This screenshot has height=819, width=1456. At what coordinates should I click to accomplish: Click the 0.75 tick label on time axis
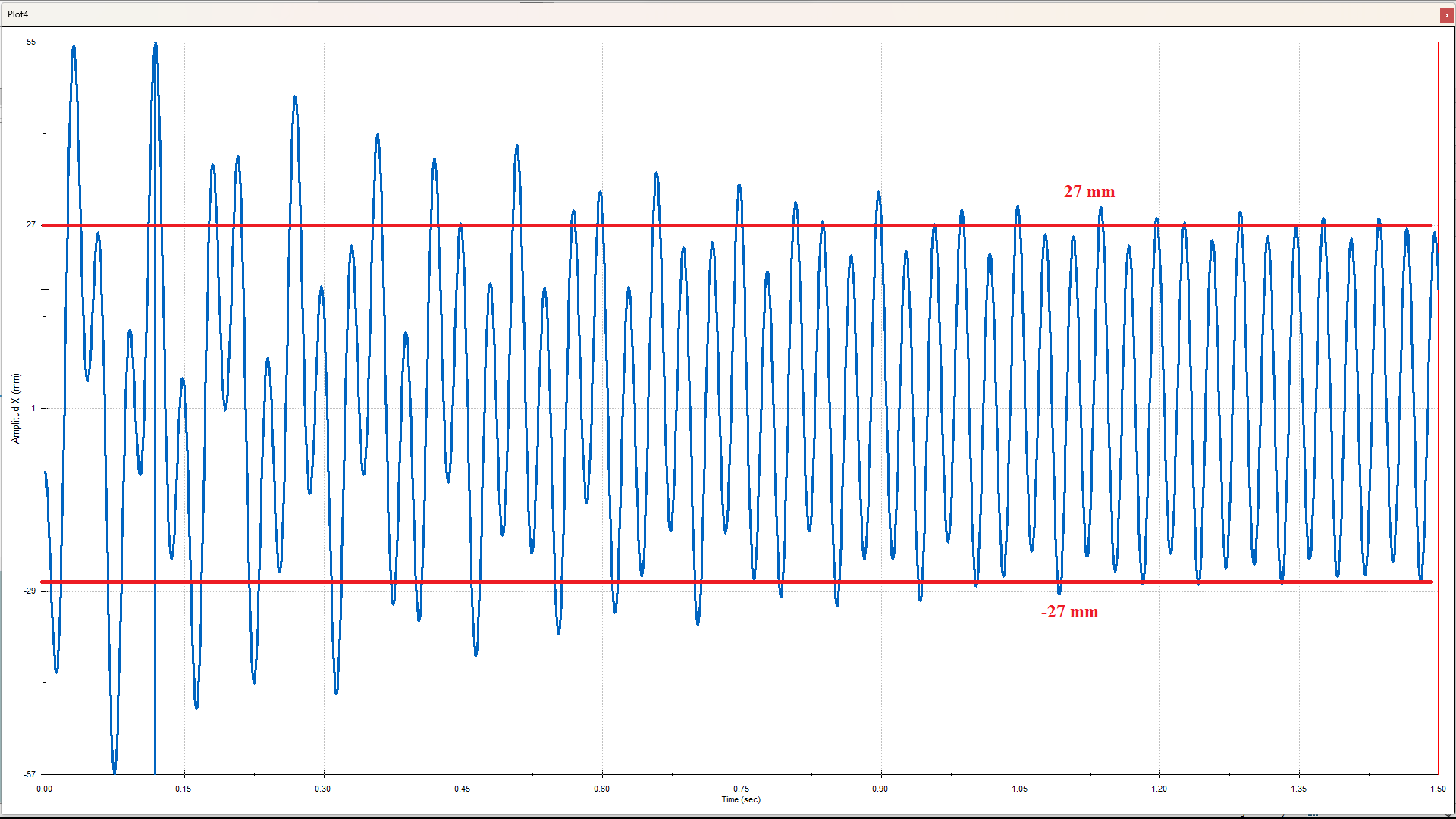(x=741, y=789)
